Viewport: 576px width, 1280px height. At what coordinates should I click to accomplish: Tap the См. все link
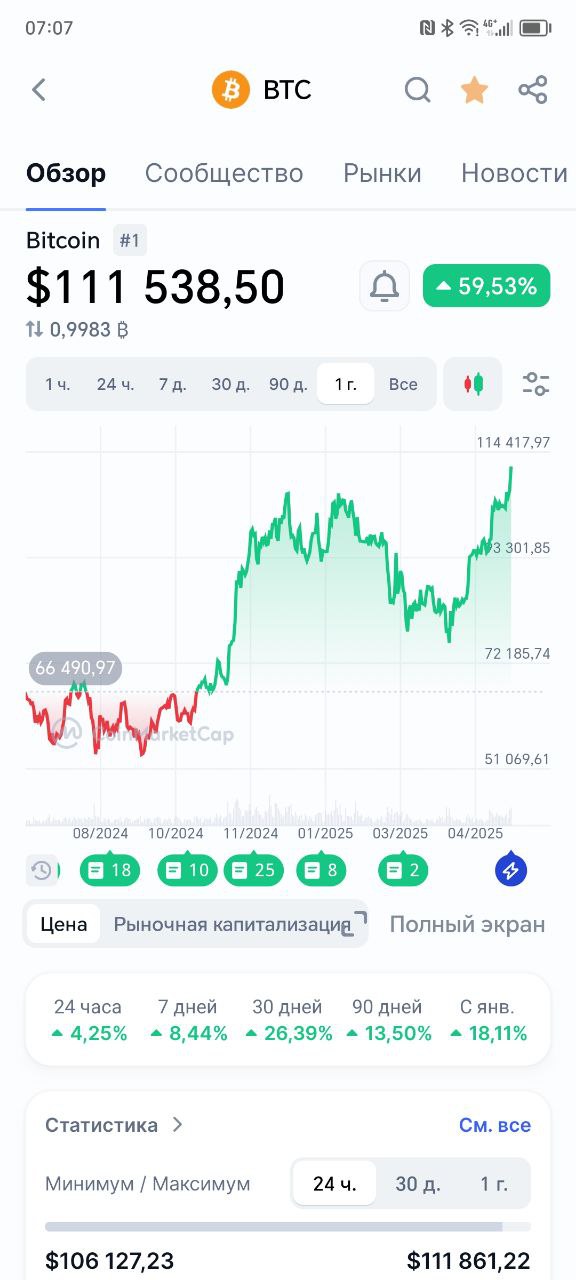(x=495, y=1125)
